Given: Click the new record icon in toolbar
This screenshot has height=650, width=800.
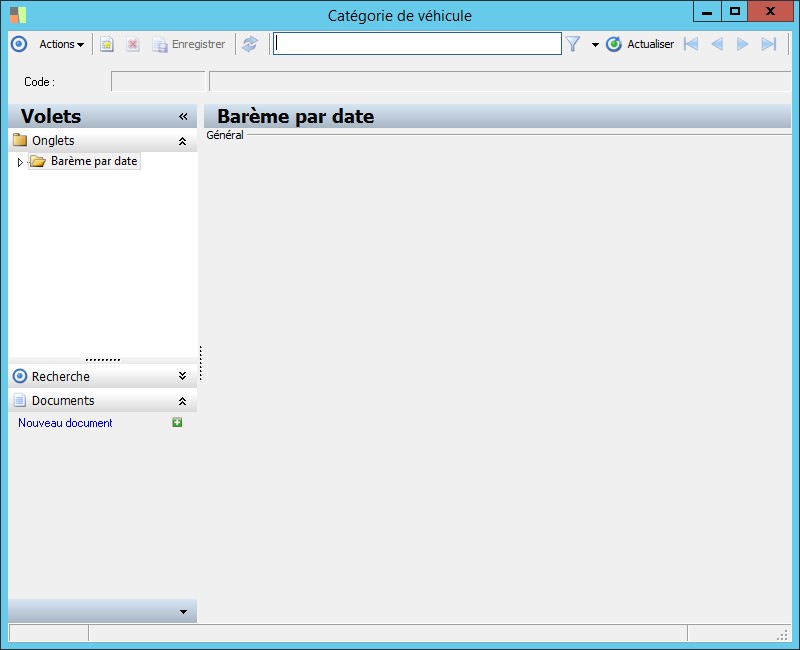Looking at the screenshot, I should (x=107, y=44).
